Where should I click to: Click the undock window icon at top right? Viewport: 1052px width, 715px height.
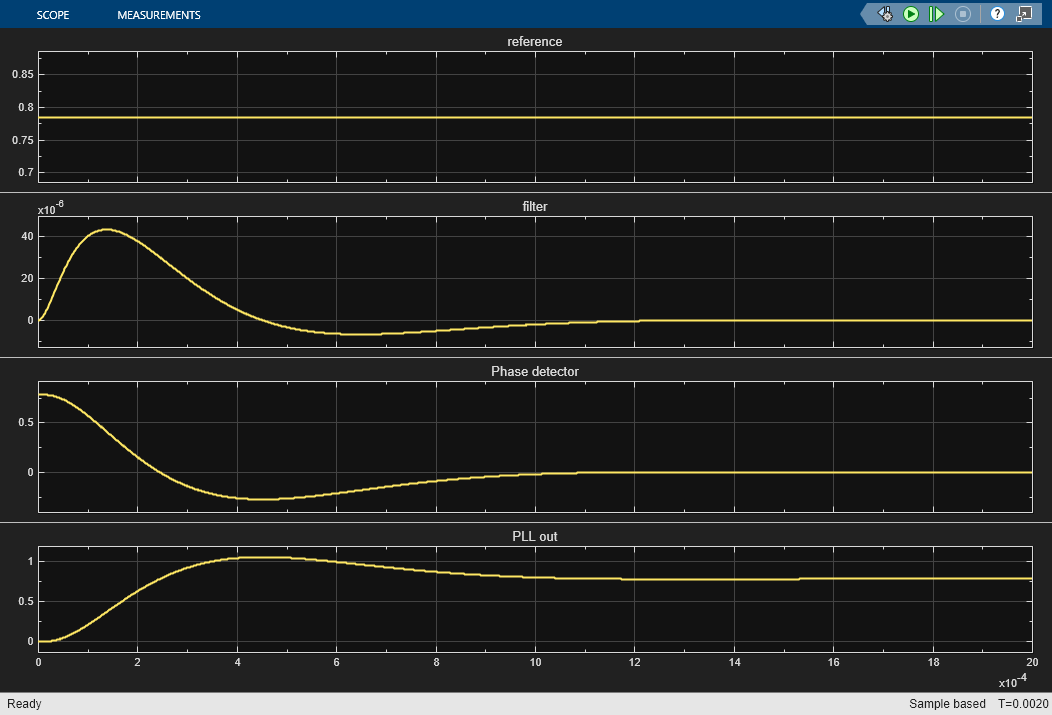coord(1023,14)
